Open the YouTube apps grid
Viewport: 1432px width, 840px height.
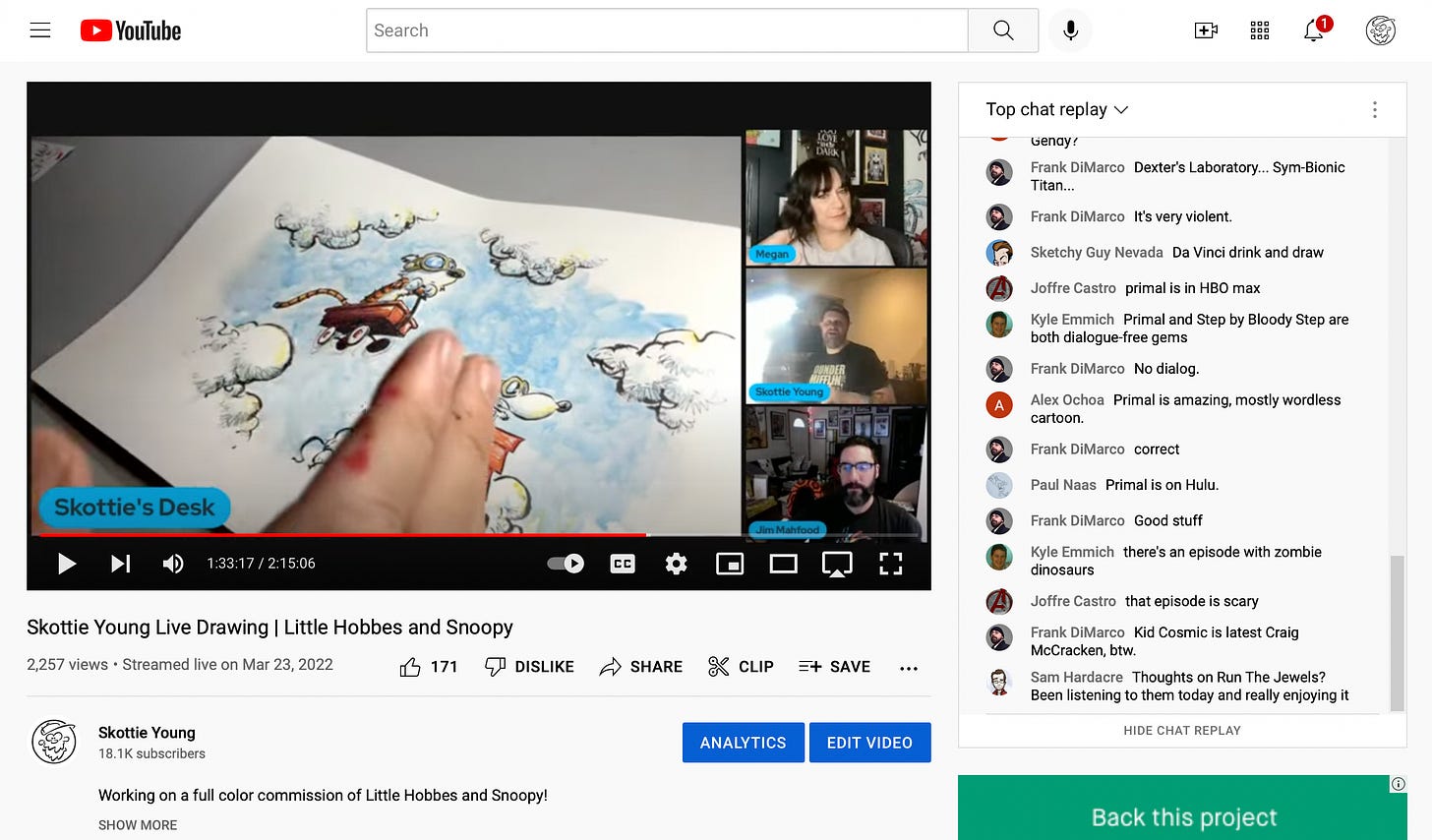[x=1260, y=30]
